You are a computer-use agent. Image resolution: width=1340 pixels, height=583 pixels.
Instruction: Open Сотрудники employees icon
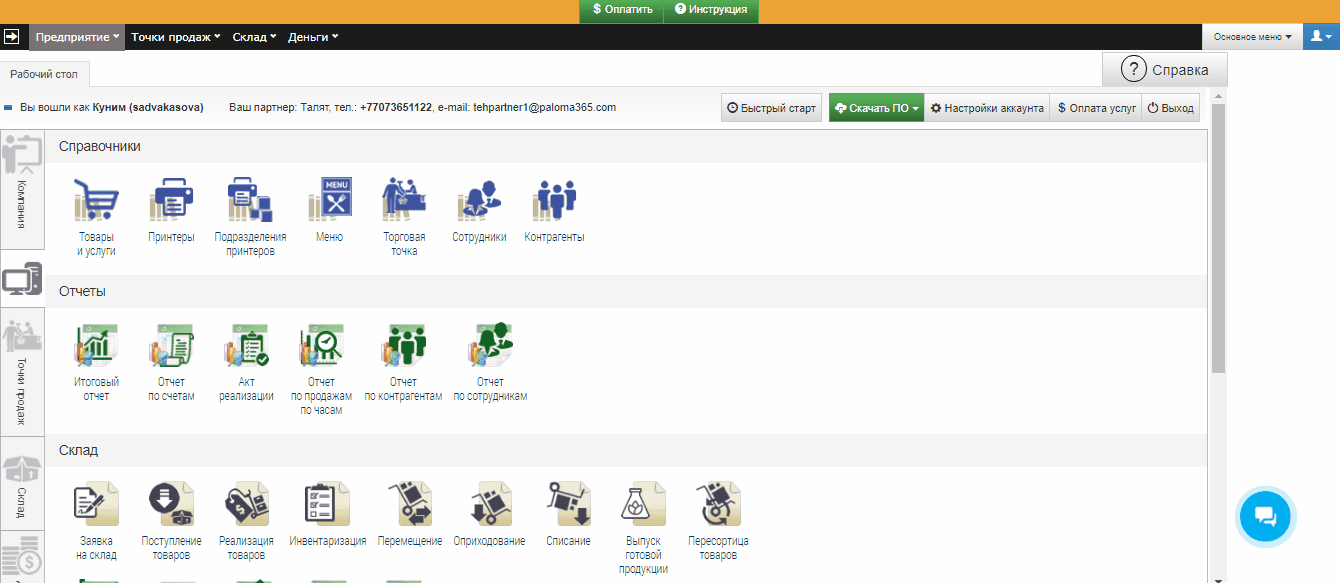(479, 201)
